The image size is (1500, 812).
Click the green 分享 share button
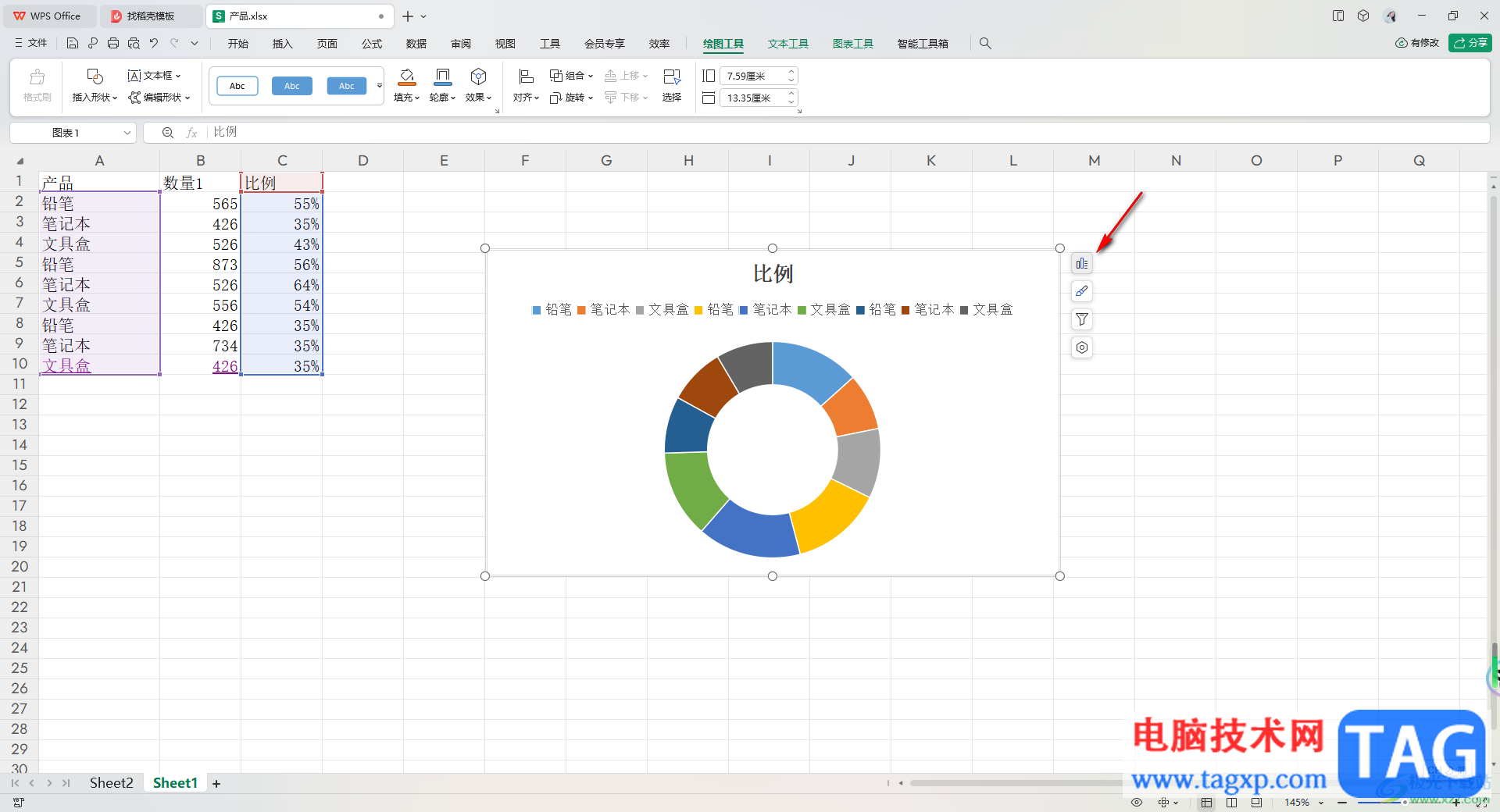1470,43
